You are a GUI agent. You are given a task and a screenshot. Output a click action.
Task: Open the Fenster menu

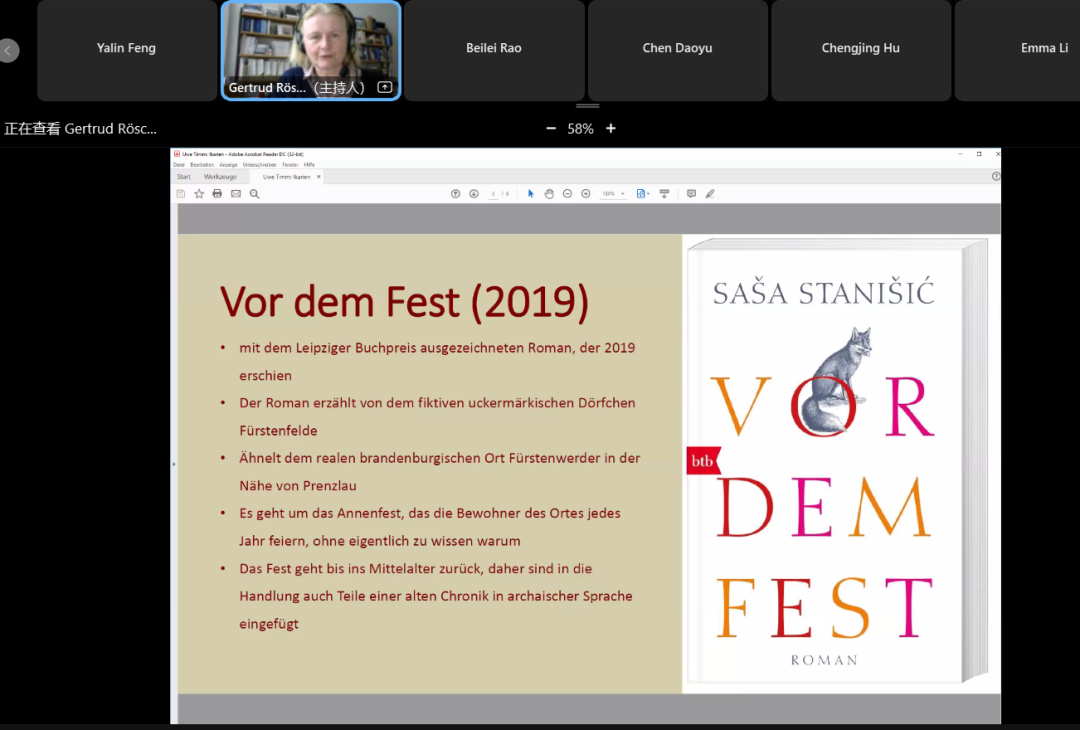(290, 165)
